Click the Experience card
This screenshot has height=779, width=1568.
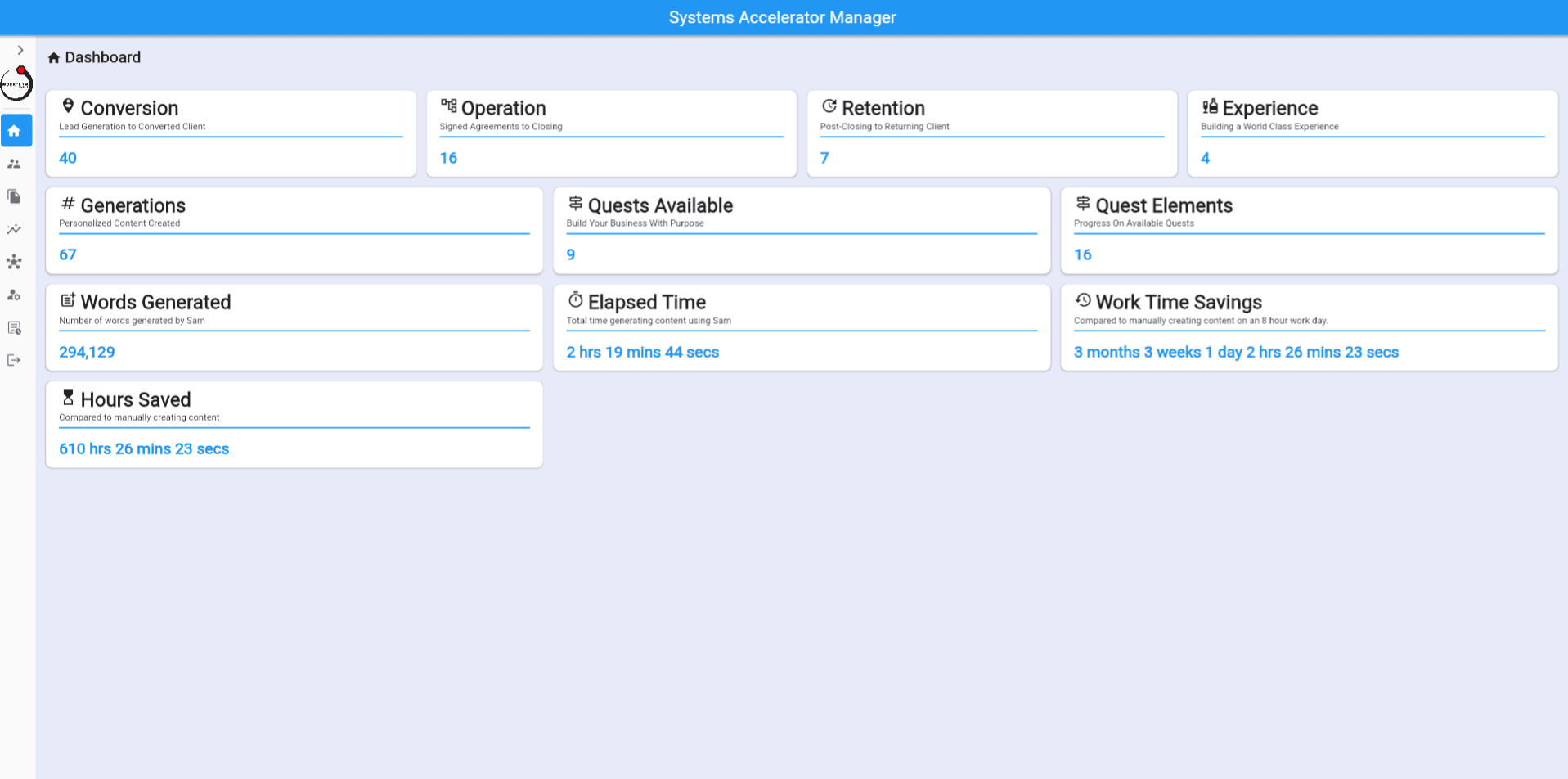pyautogui.click(x=1372, y=133)
